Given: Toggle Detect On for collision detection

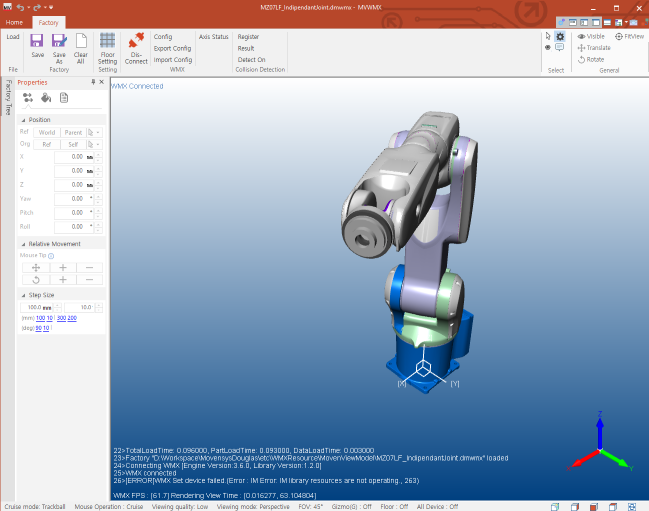Looking at the screenshot, I should [251, 60].
